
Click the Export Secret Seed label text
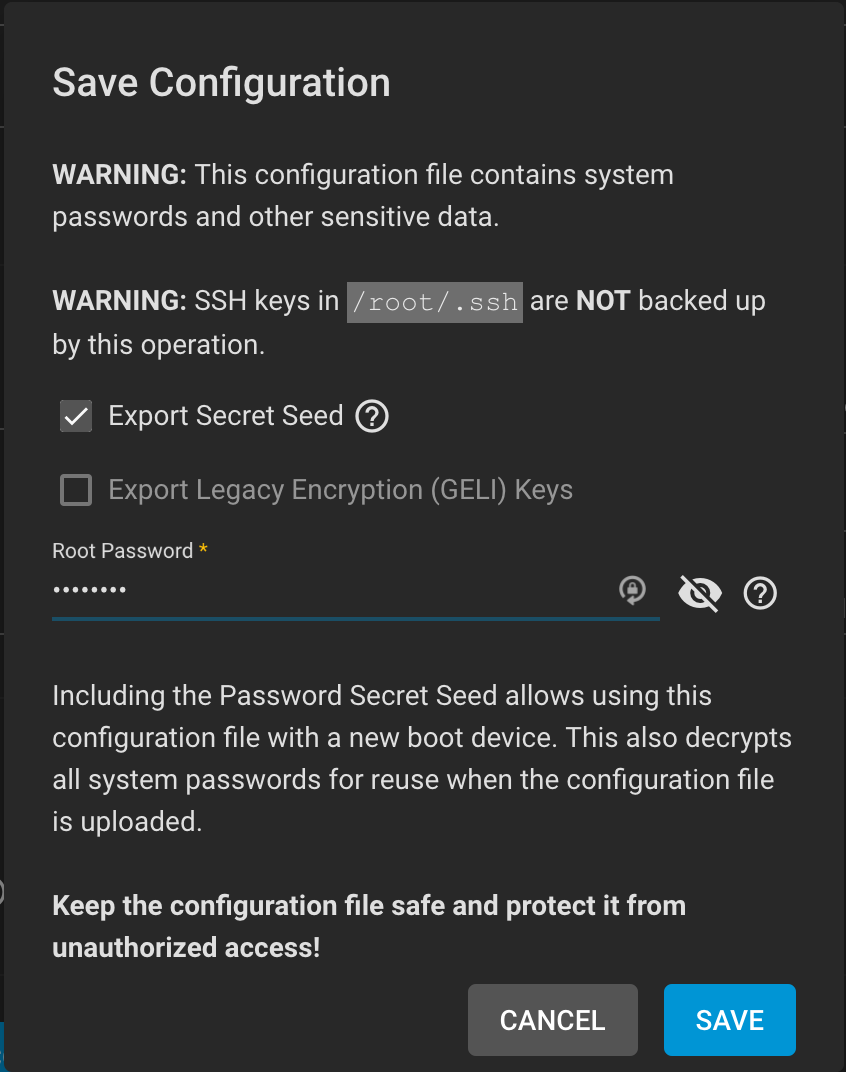tap(226, 416)
